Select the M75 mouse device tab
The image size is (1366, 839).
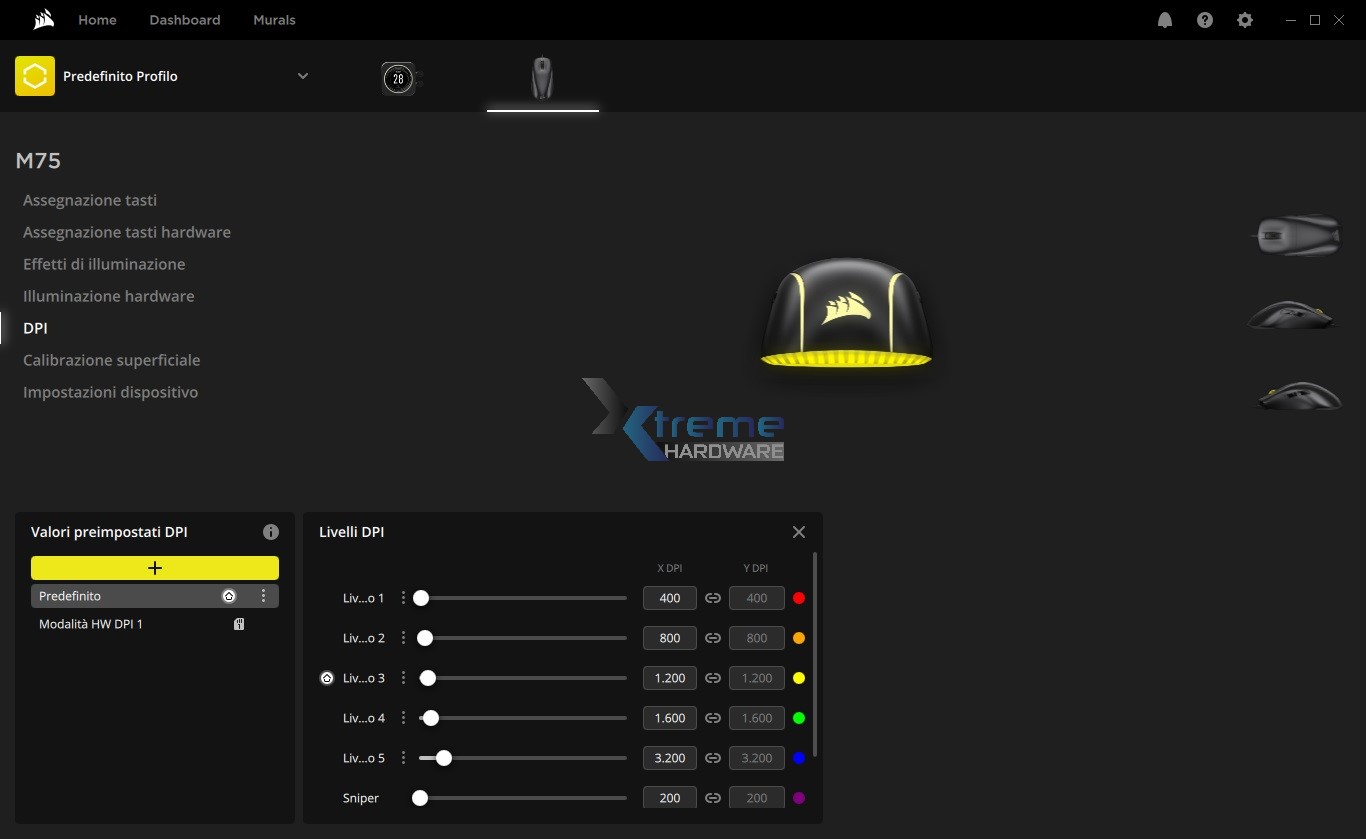tap(542, 78)
